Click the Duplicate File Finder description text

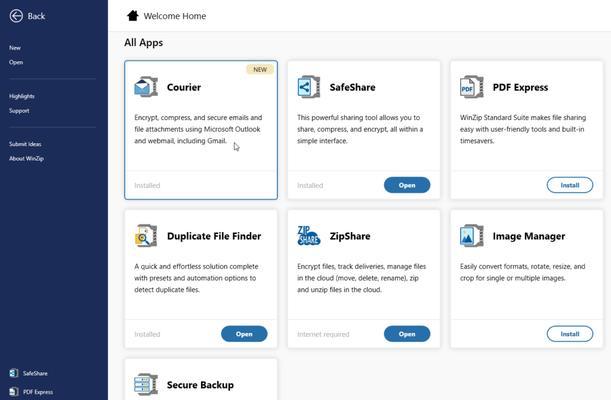pyautogui.click(x=196, y=278)
